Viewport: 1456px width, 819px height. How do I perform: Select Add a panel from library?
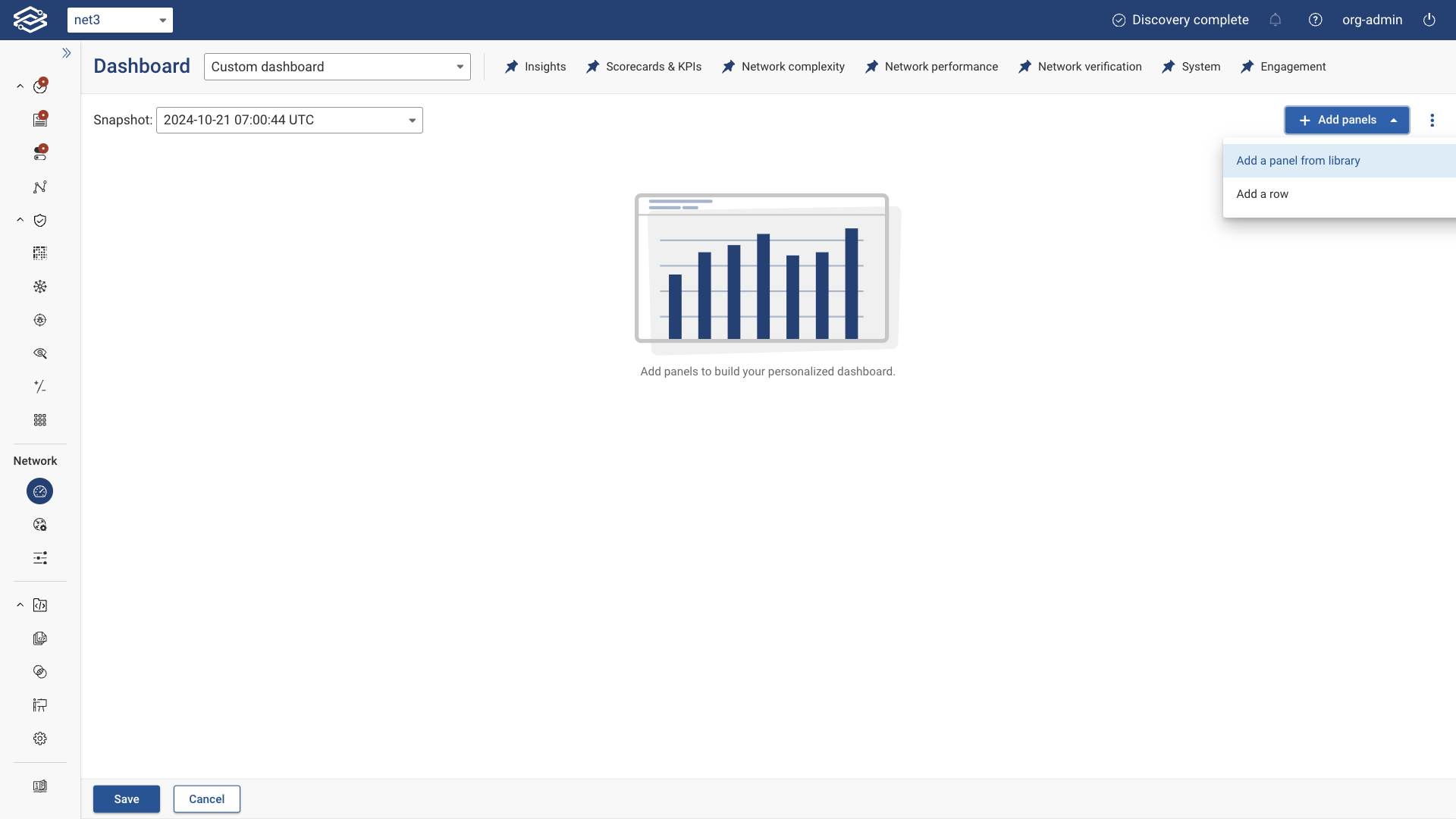[1298, 161]
